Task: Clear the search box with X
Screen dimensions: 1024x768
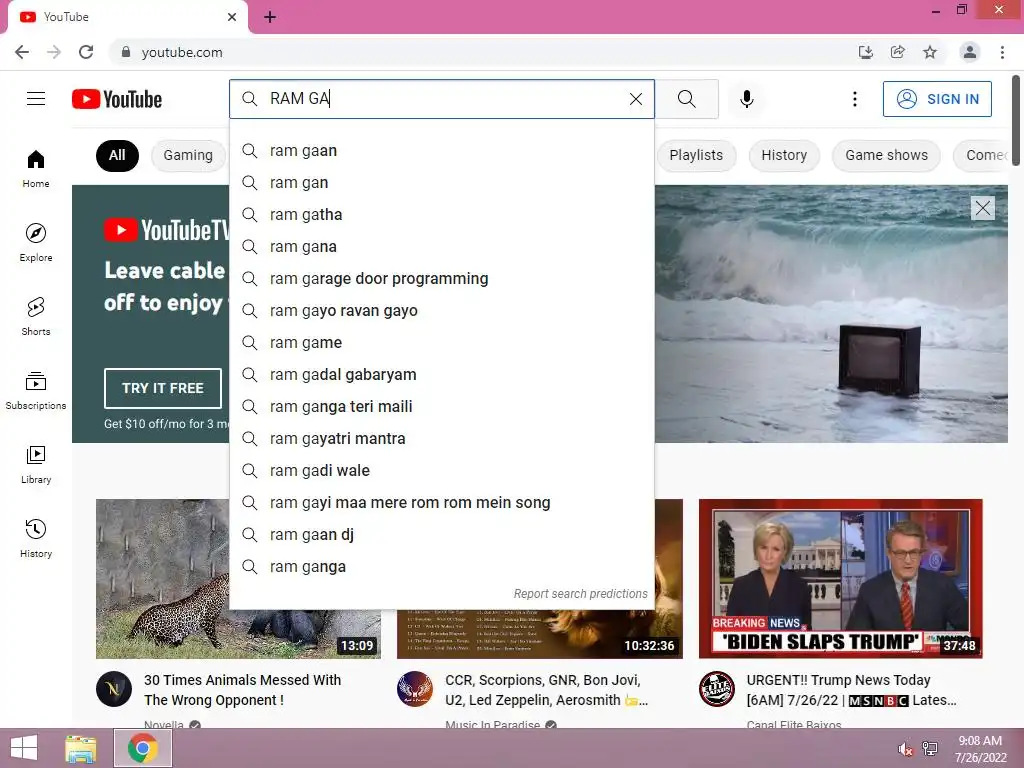Action: click(635, 99)
